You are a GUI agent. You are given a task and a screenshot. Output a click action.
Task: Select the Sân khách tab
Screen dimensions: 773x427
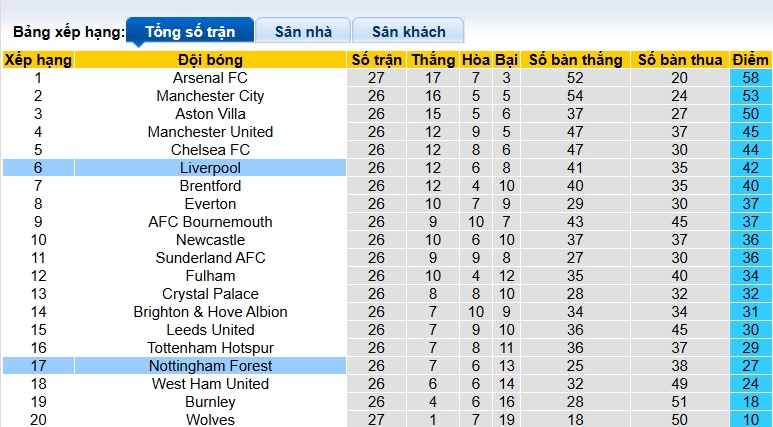[409, 31]
